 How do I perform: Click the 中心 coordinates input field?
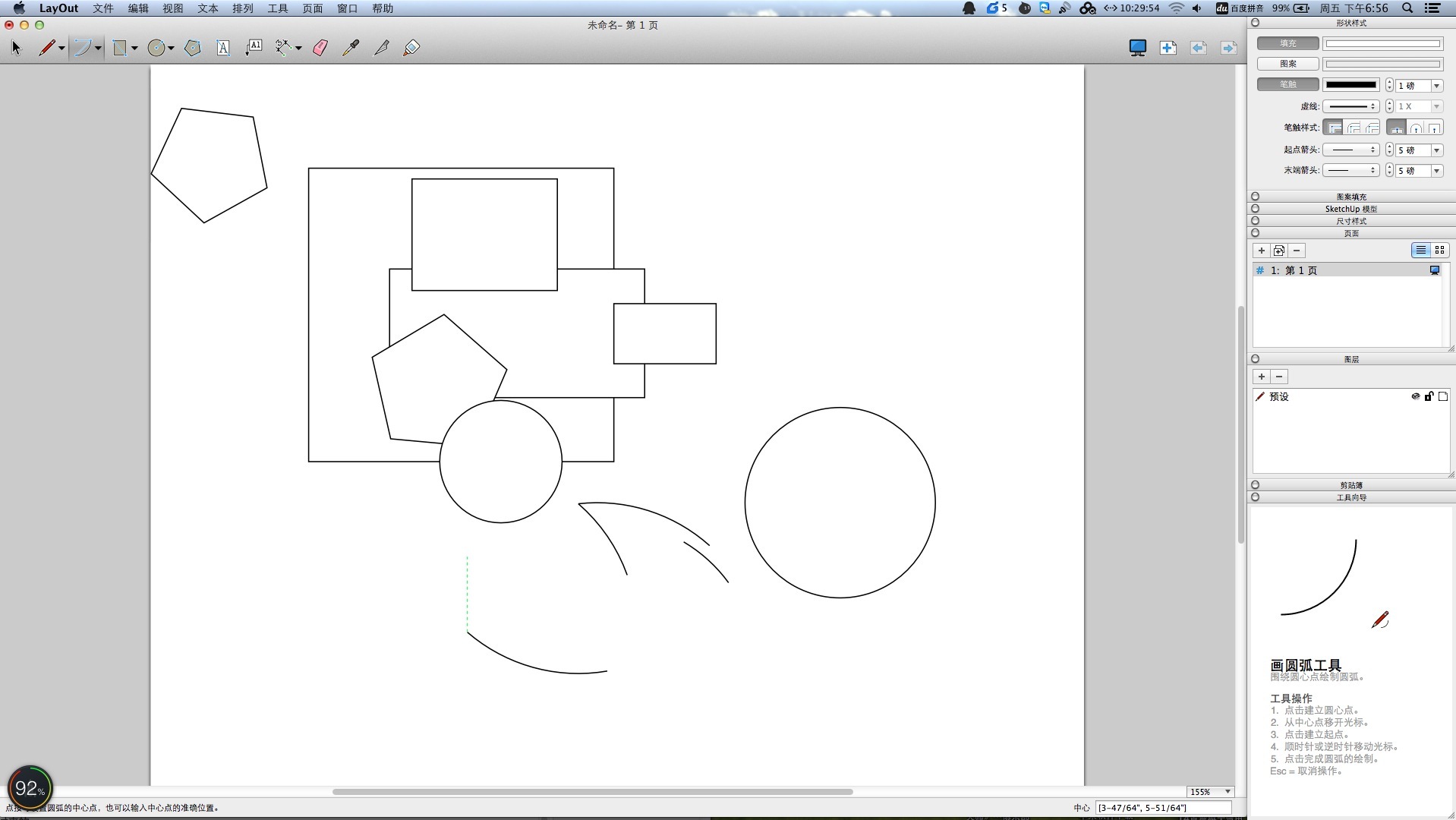point(1162,808)
